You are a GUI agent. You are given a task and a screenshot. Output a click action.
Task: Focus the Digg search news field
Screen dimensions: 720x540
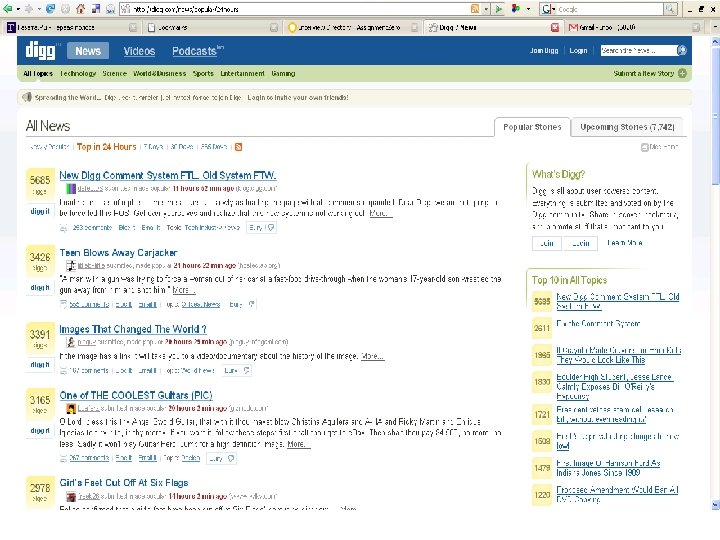[x=639, y=51]
